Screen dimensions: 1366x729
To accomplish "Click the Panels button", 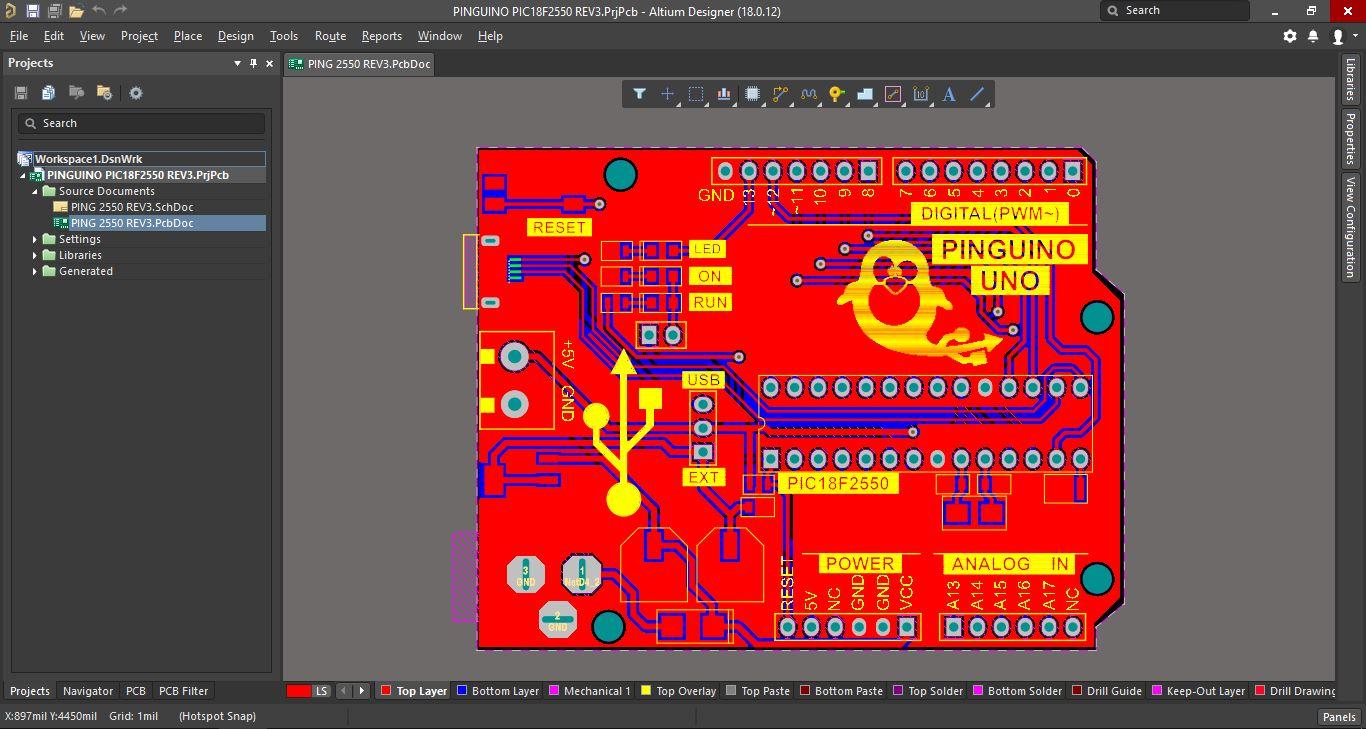I will 1339,716.
